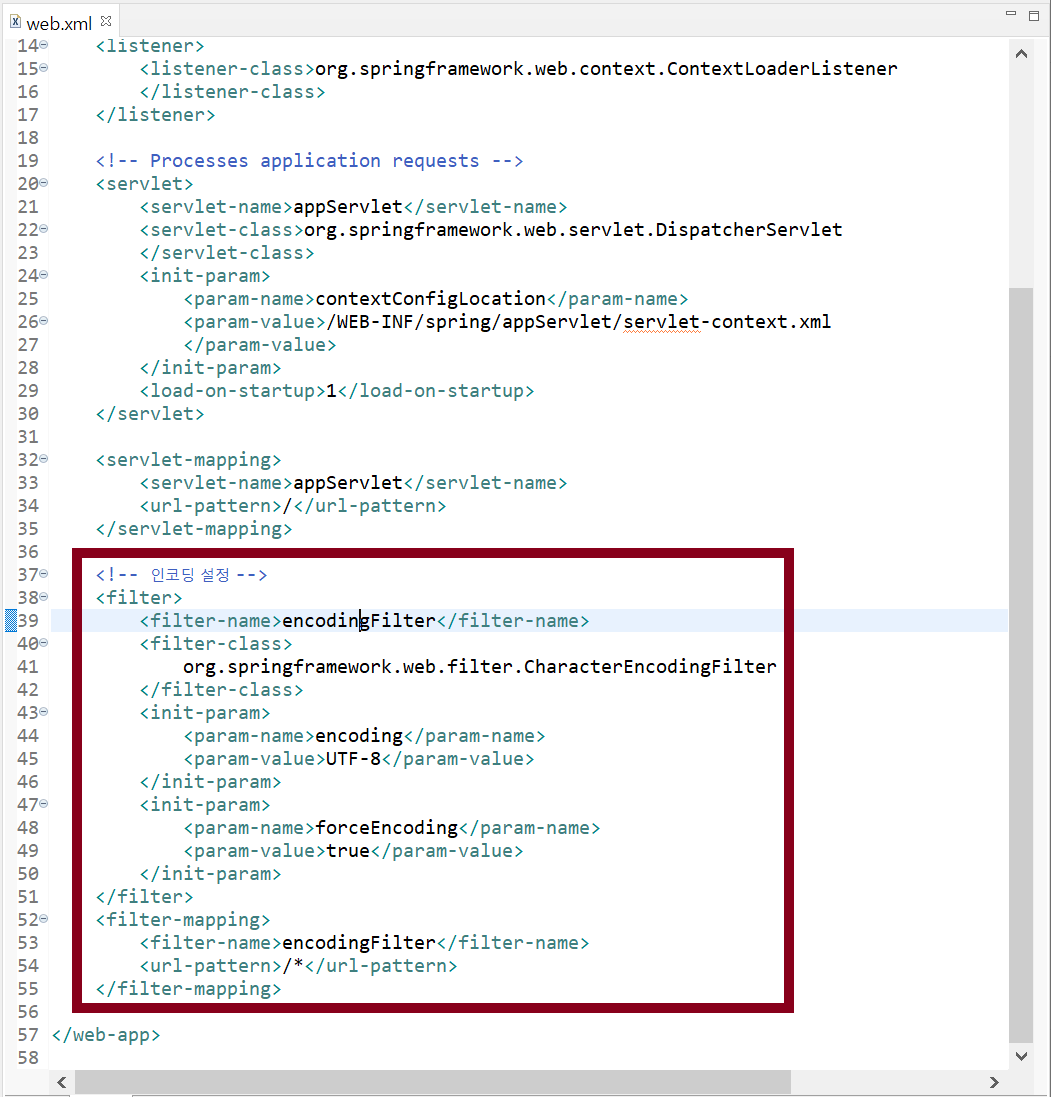
Task: Click the XML file icon on web.xml tab
Action: [x=15, y=22]
